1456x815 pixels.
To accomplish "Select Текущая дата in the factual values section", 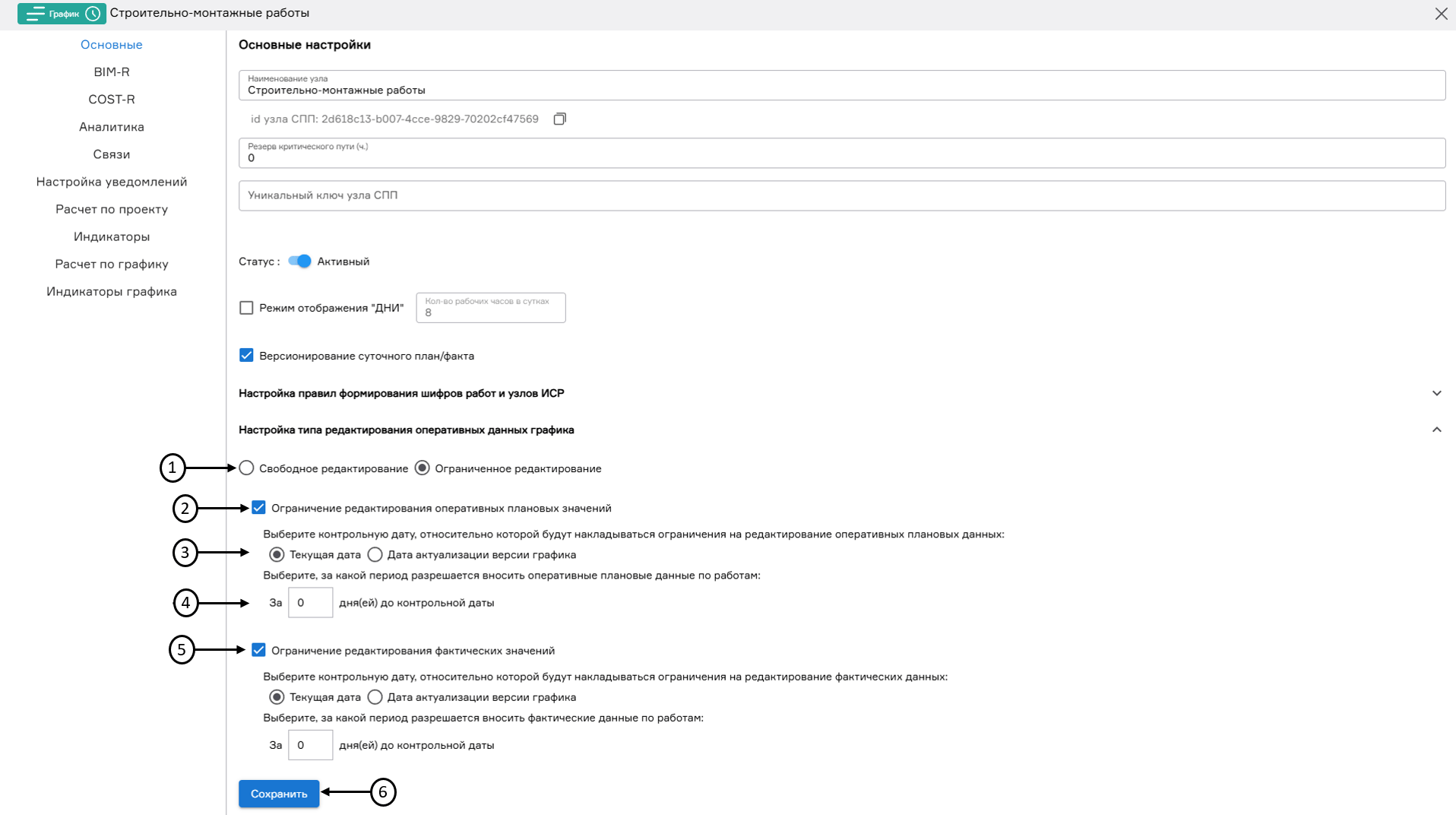I will point(277,697).
